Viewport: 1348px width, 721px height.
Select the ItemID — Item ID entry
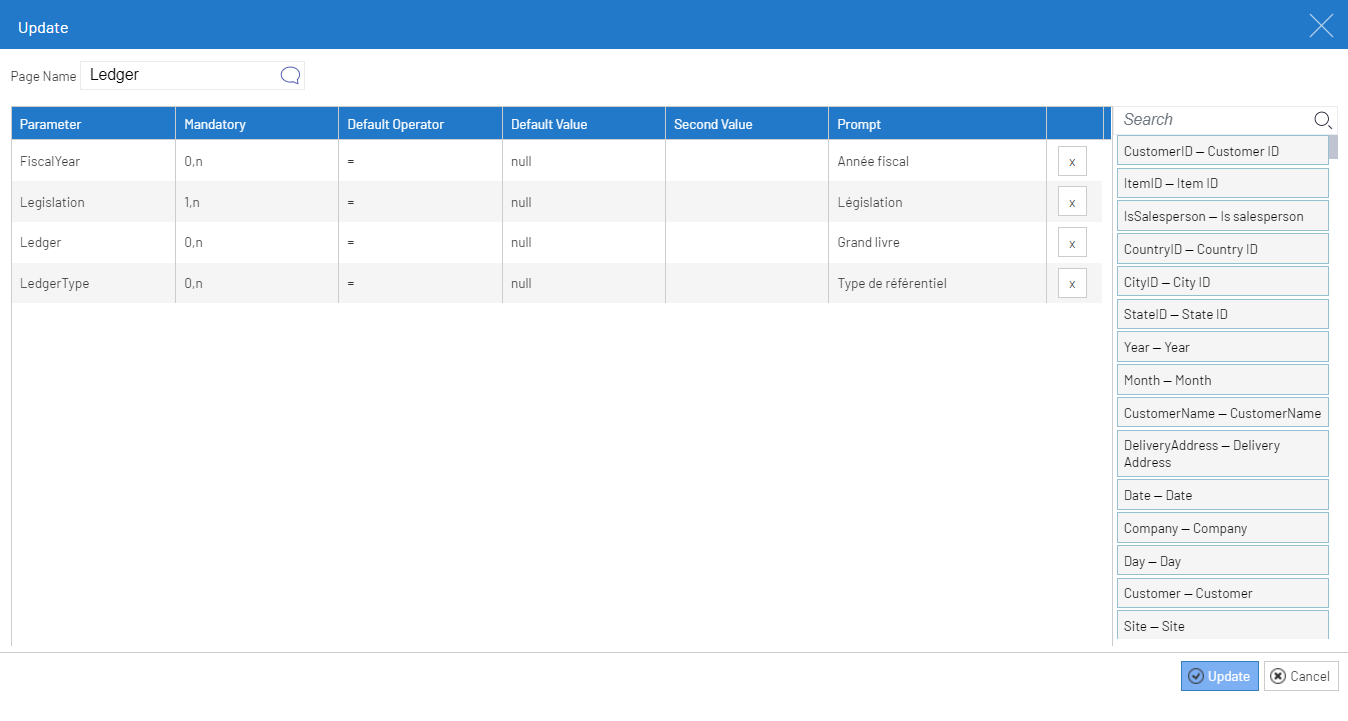[1222, 183]
